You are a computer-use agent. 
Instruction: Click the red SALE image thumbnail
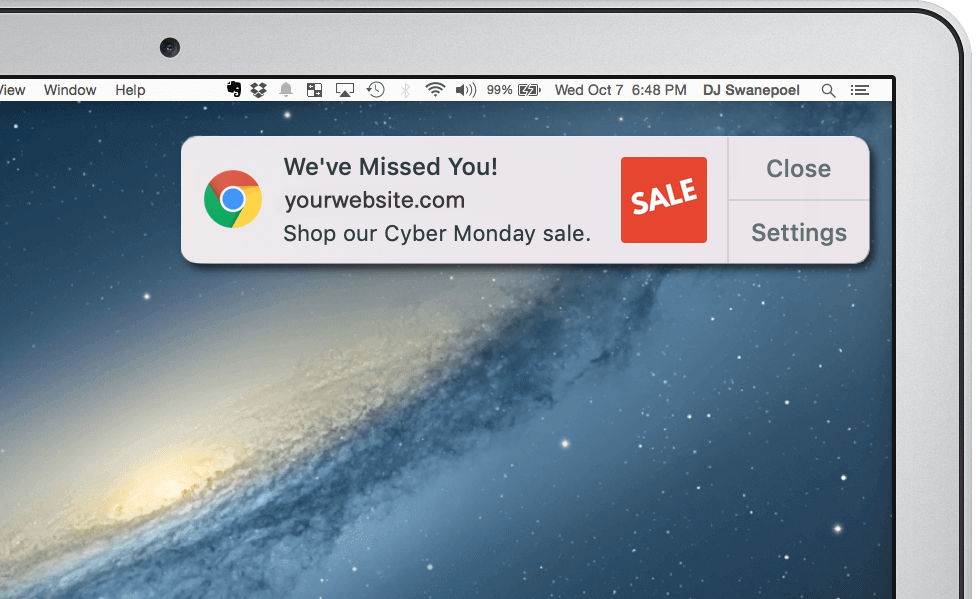pyautogui.click(x=664, y=200)
